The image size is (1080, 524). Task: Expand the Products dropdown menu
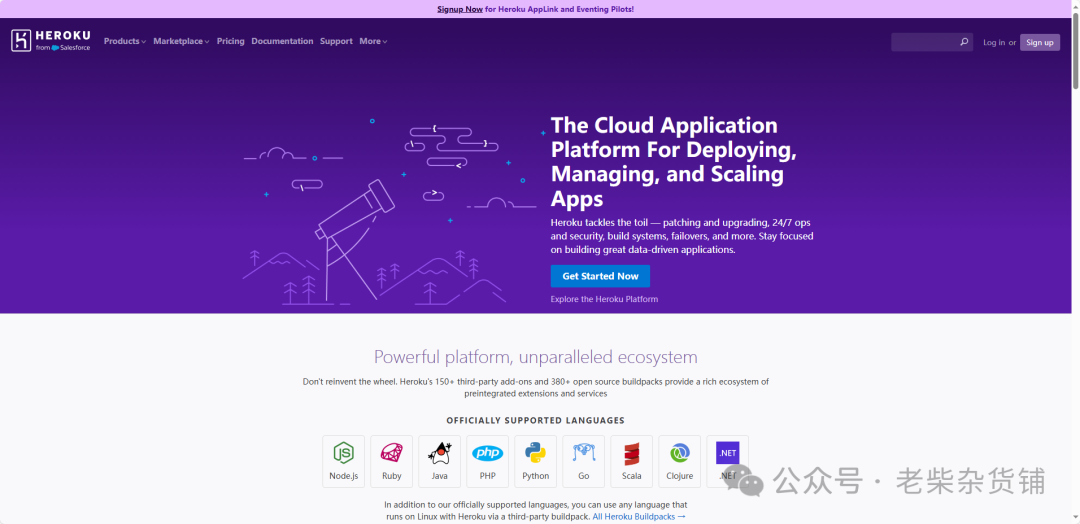click(x=125, y=41)
